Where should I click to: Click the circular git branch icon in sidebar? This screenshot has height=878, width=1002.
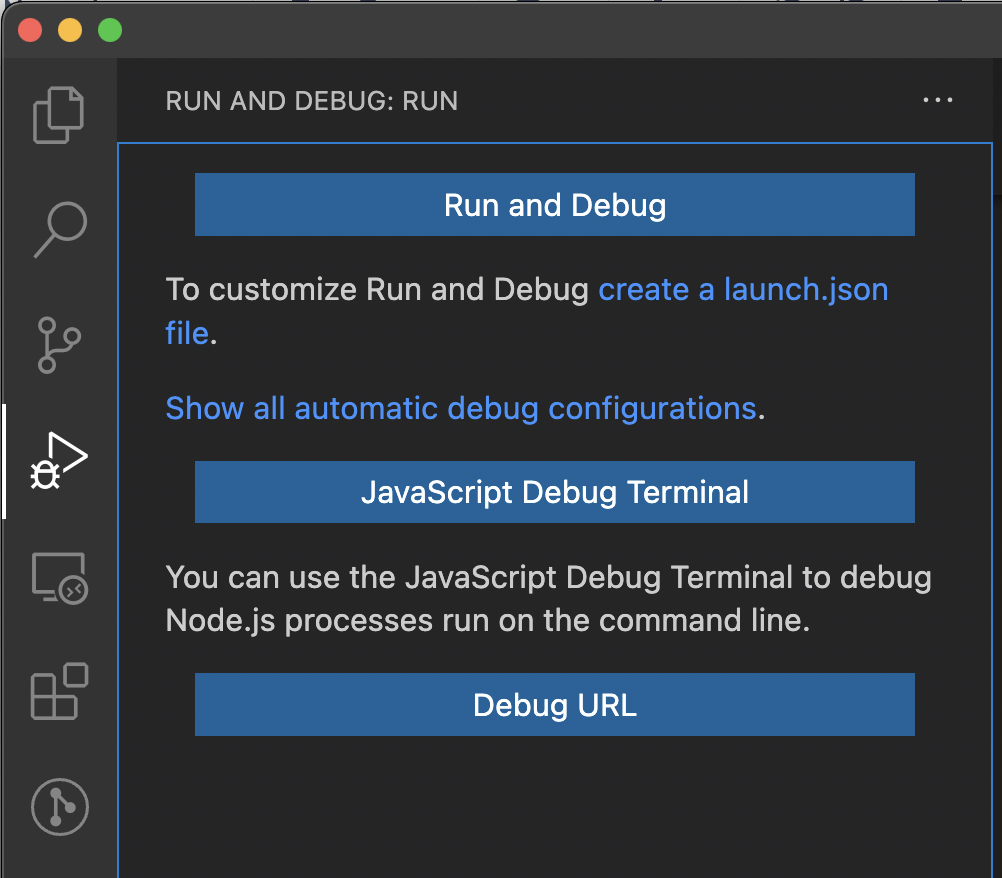click(x=59, y=806)
